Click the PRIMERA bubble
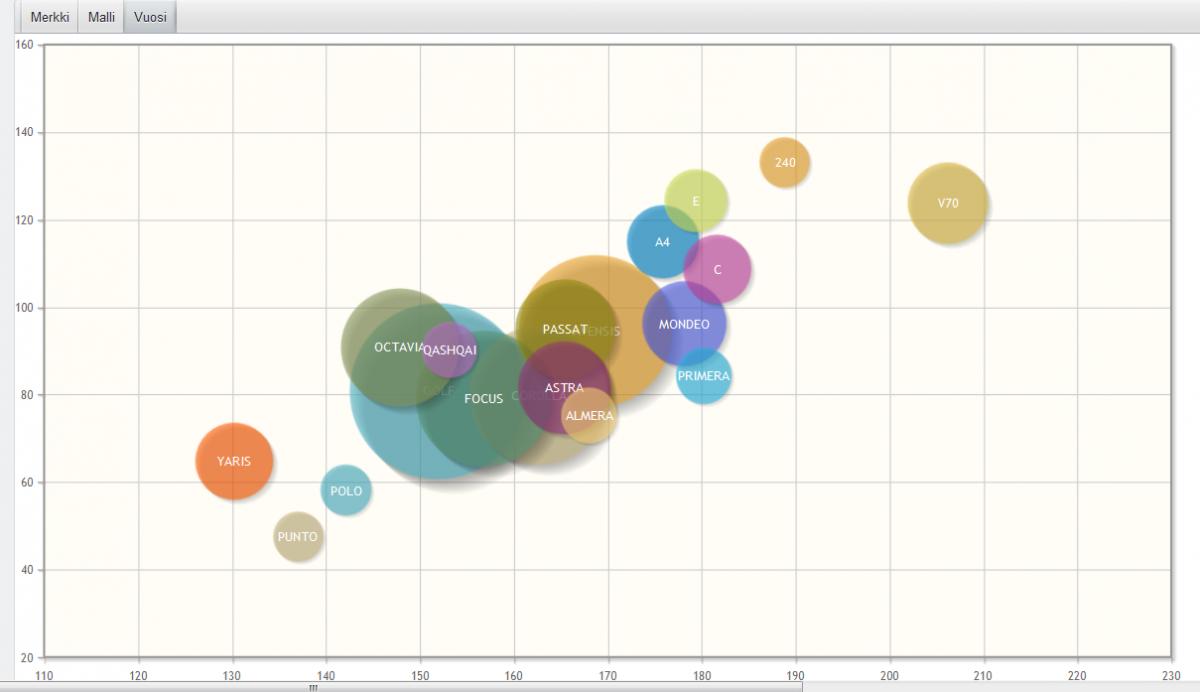1200x692 pixels. pos(704,376)
